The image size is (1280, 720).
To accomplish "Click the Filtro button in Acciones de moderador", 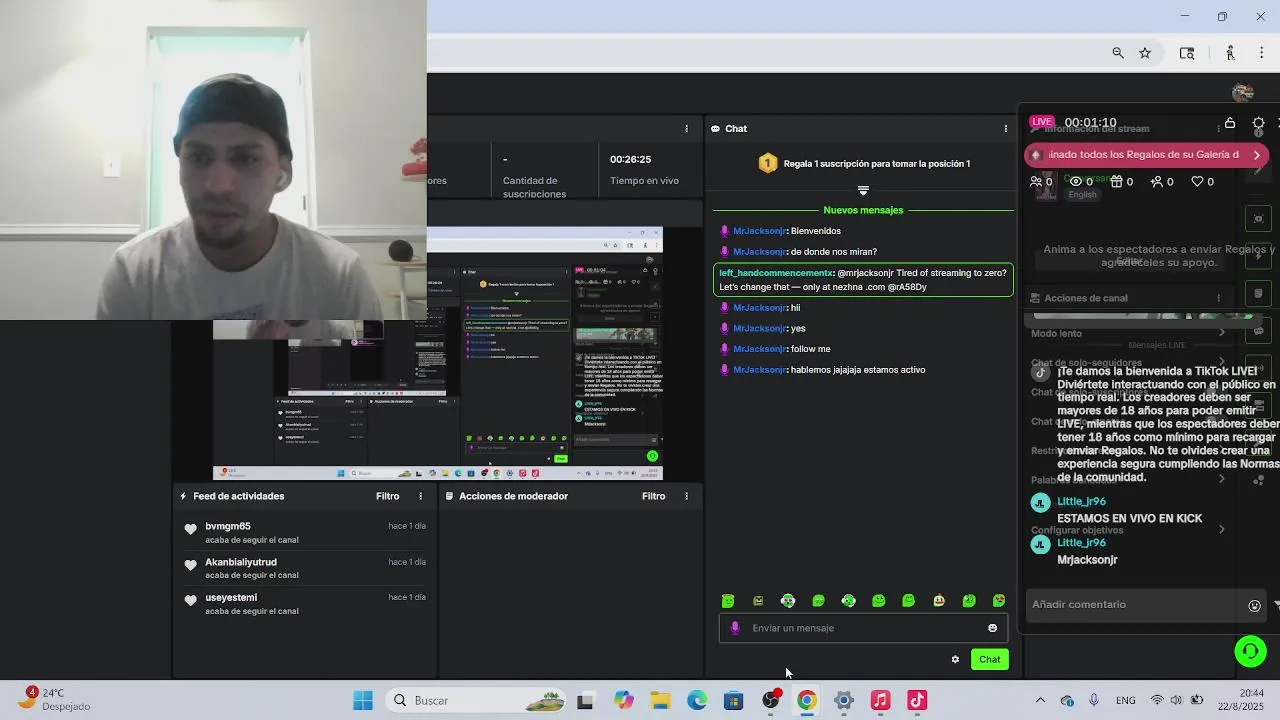I will tap(653, 496).
